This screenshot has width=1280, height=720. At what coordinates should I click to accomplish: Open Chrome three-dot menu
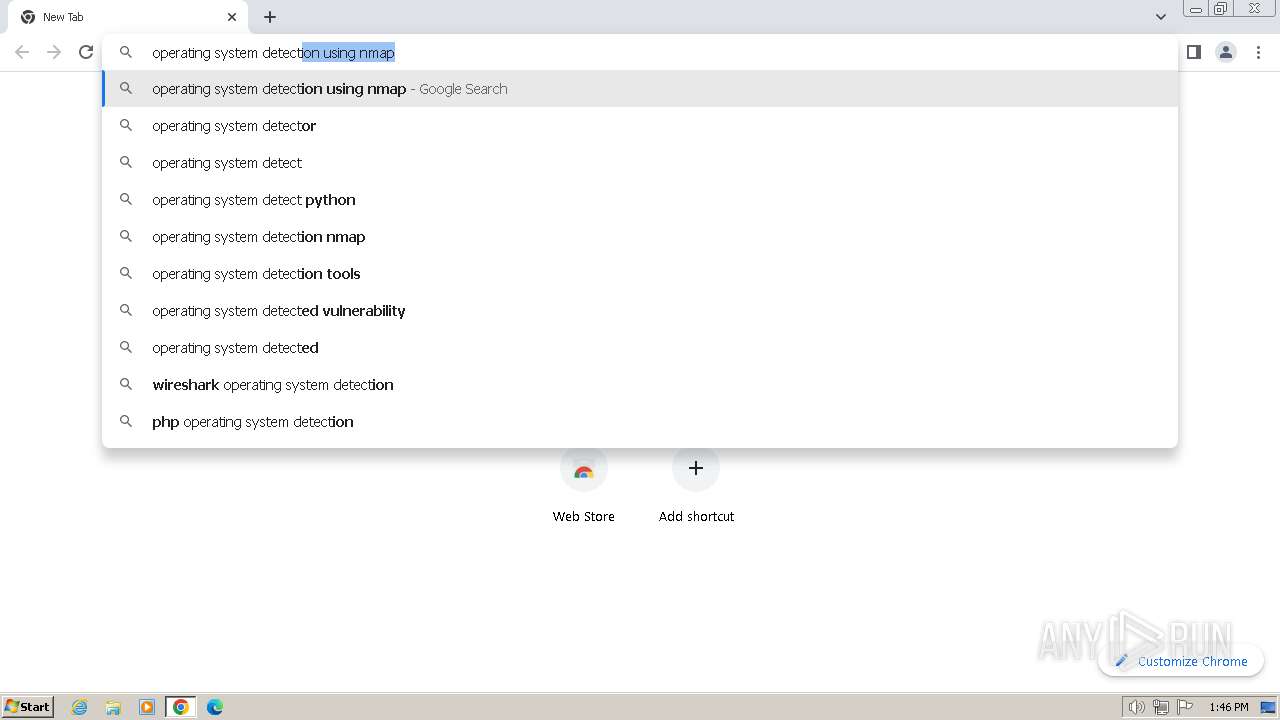click(x=1258, y=52)
